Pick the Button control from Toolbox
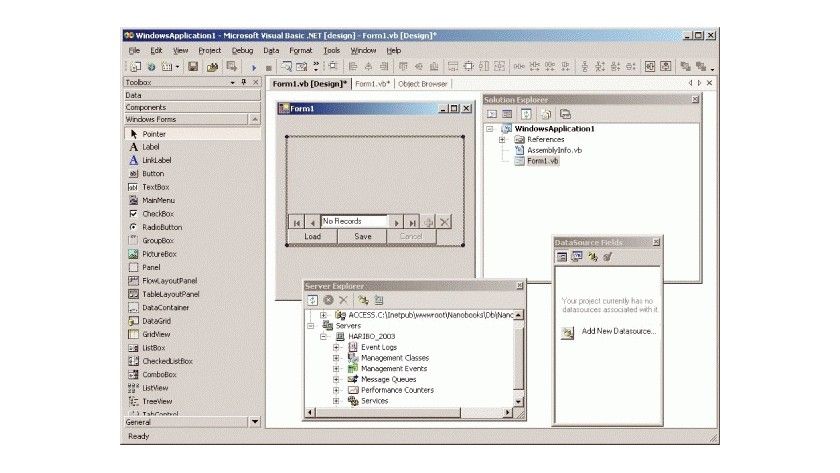The height and width of the screenshot is (473, 840). tap(153, 173)
